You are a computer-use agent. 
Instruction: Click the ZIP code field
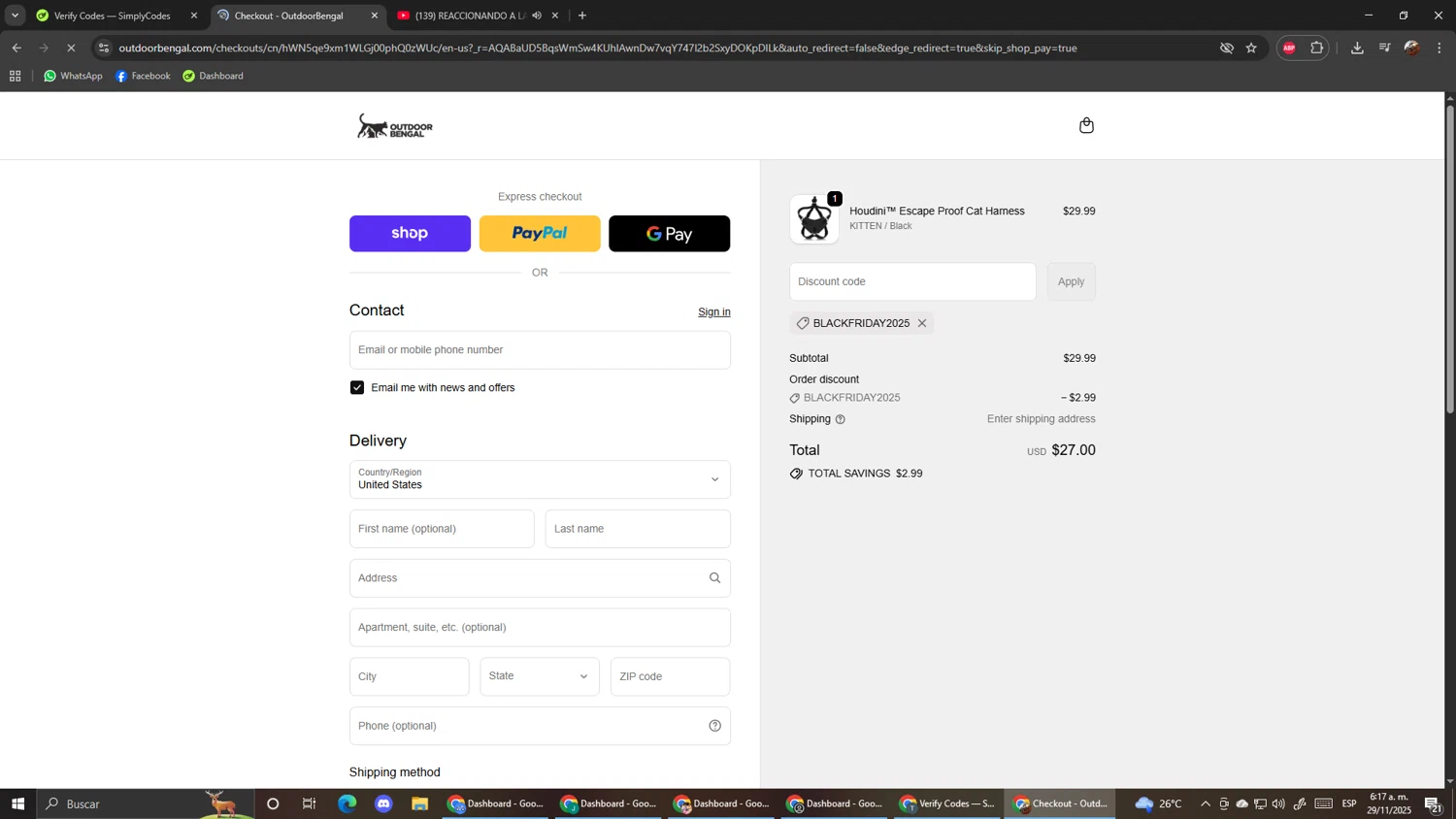coord(670,676)
